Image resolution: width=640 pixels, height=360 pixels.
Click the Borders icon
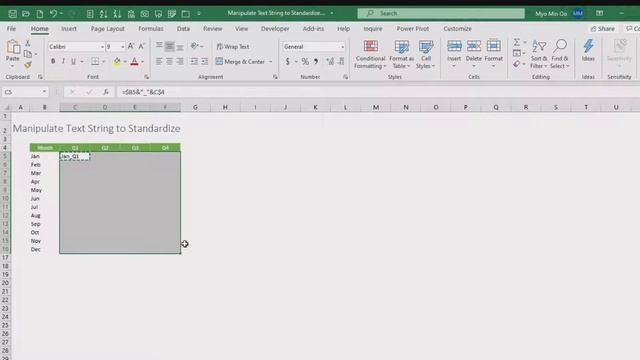click(x=95, y=62)
